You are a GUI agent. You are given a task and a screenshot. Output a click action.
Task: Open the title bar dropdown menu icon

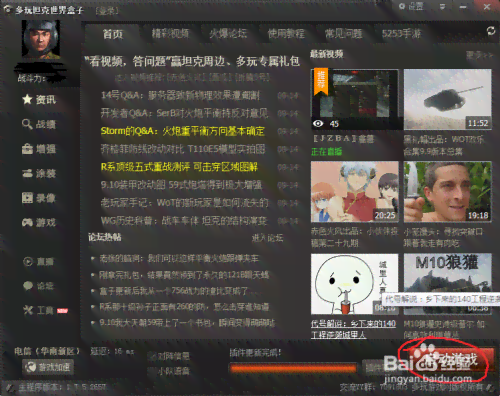click(442, 7)
